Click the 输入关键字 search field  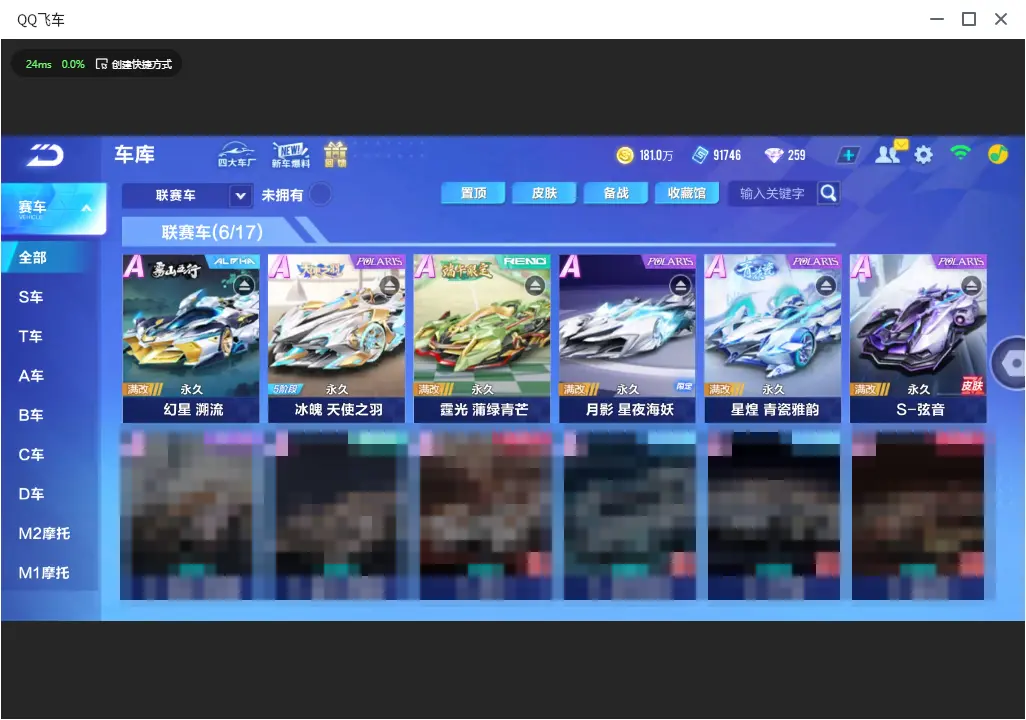pos(772,193)
